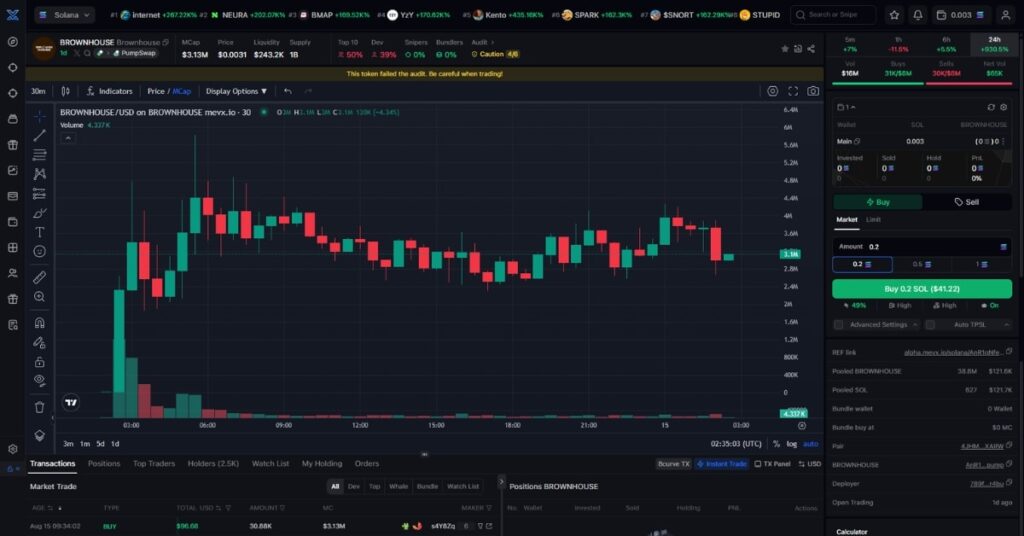This screenshot has width=1024, height=536.
Task: Add BROWNHOUSE to favorites with star
Action: coord(785,49)
